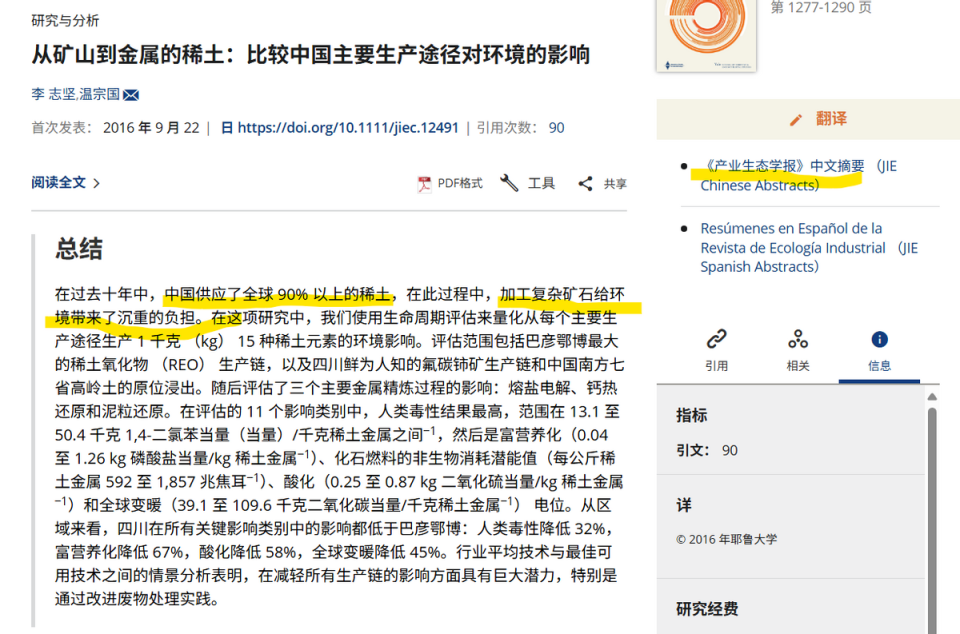Image resolution: width=960 pixels, height=634 pixels.
Task: Click the pencil icon next to 翻译
Action: [x=795, y=120]
